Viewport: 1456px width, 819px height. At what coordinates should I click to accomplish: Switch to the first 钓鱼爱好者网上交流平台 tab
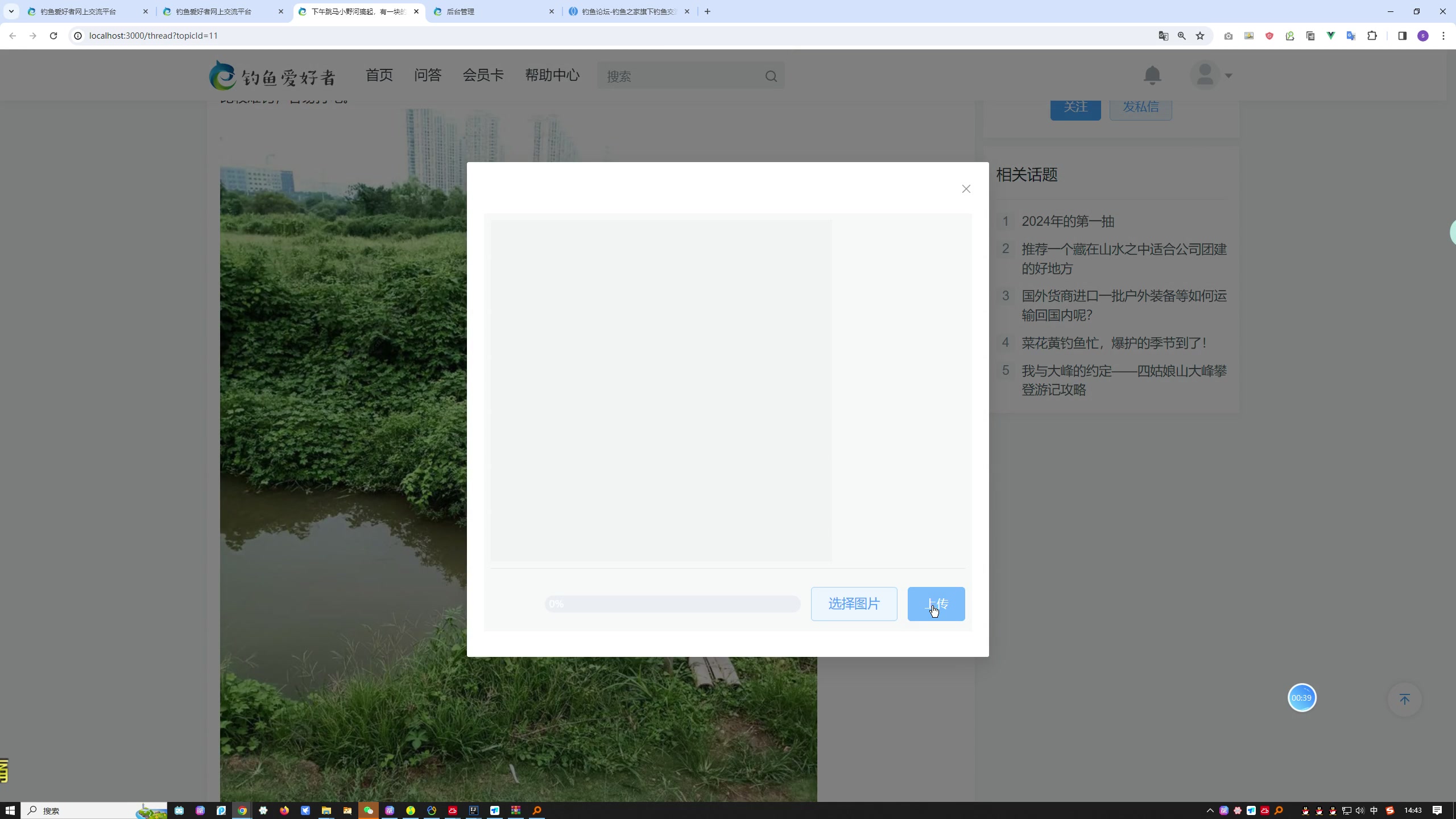(87, 11)
